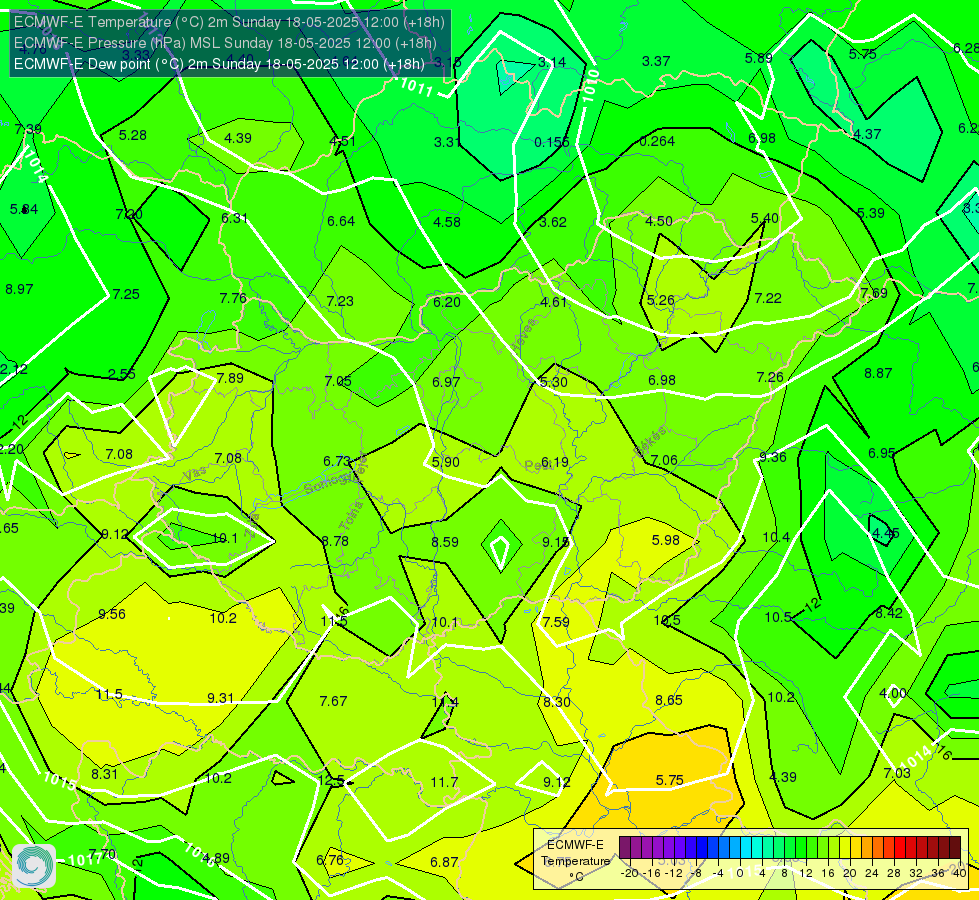
Task: Click the value 5.89
Action: pos(759,58)
